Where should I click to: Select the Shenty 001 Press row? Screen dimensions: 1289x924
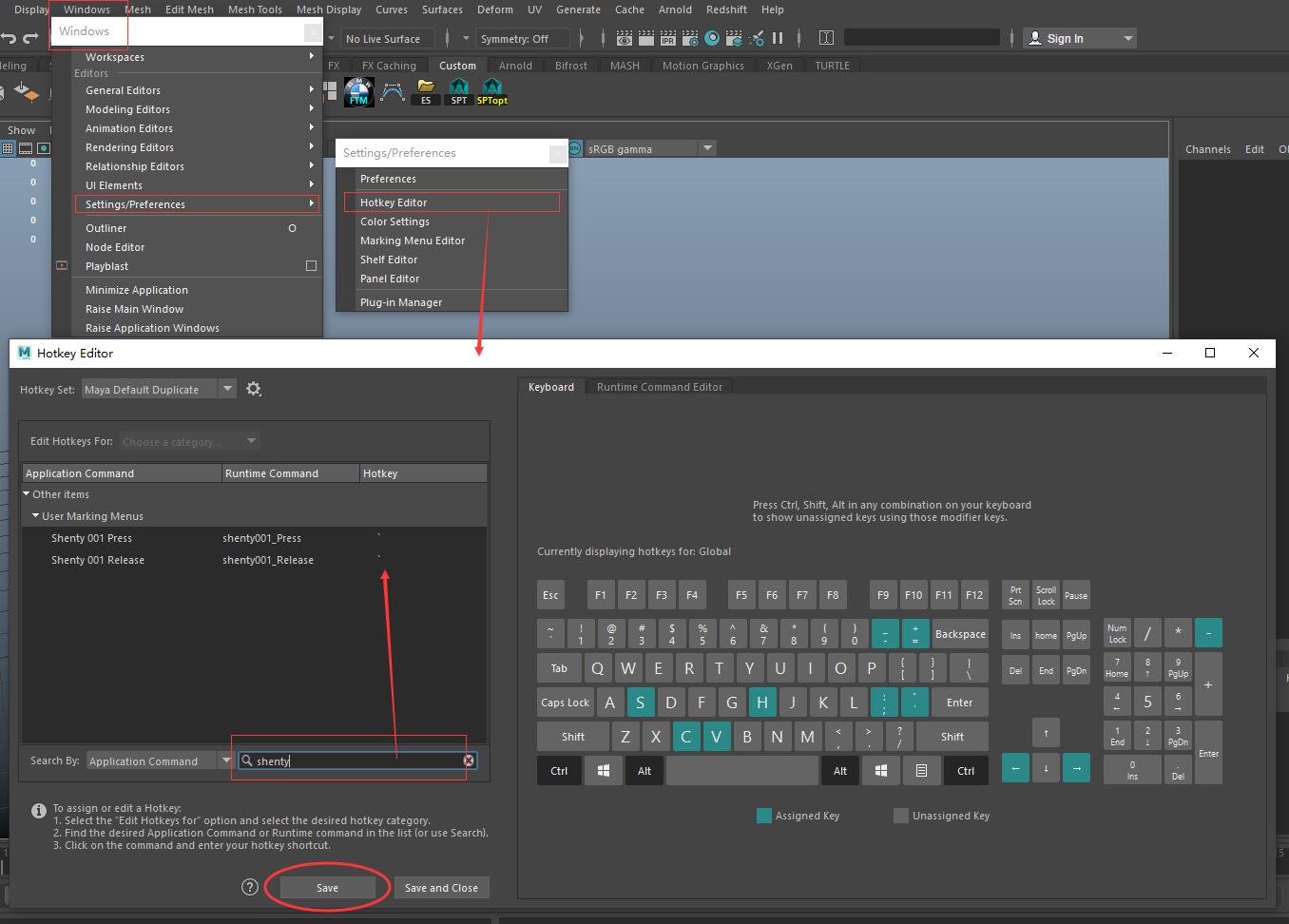tap(254, 538)
